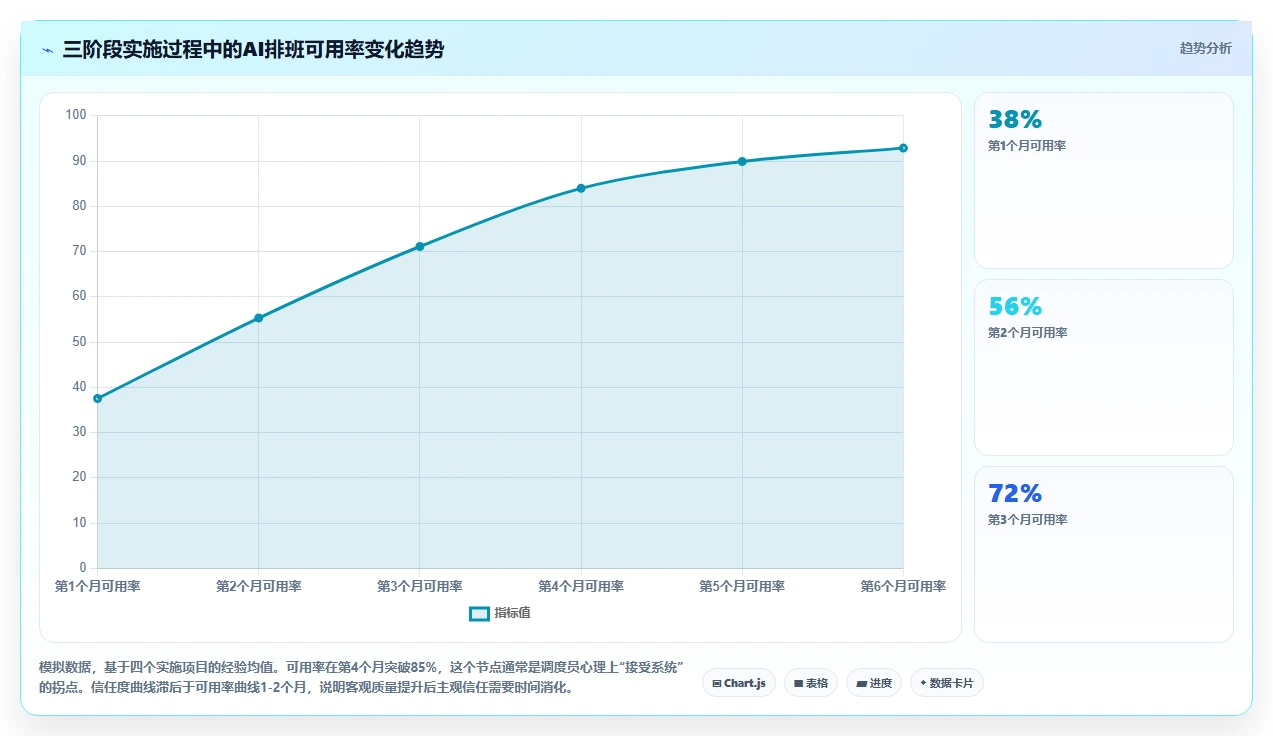Click the 第2个月可用率 label under 56%
The width and height of the screenshot is (1273, 736).
tap(1027, 333)
